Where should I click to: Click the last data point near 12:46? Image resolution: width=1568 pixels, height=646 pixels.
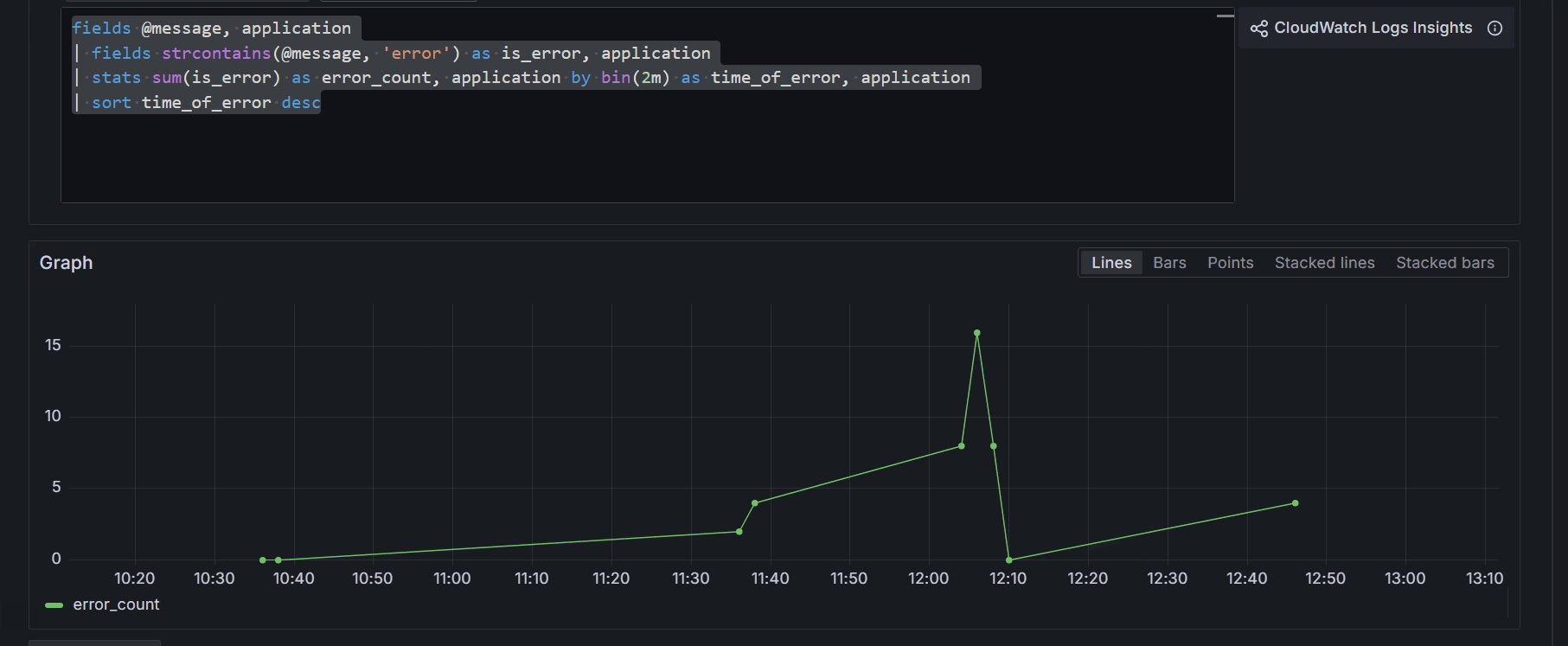coord(1295,503)
